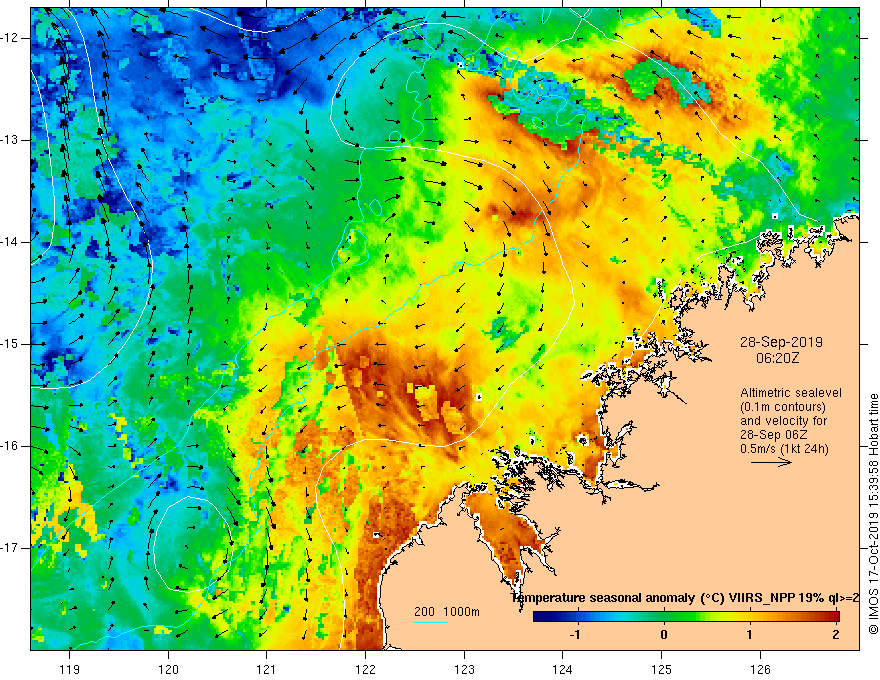Click latitude axis label -13

point(11,140)
